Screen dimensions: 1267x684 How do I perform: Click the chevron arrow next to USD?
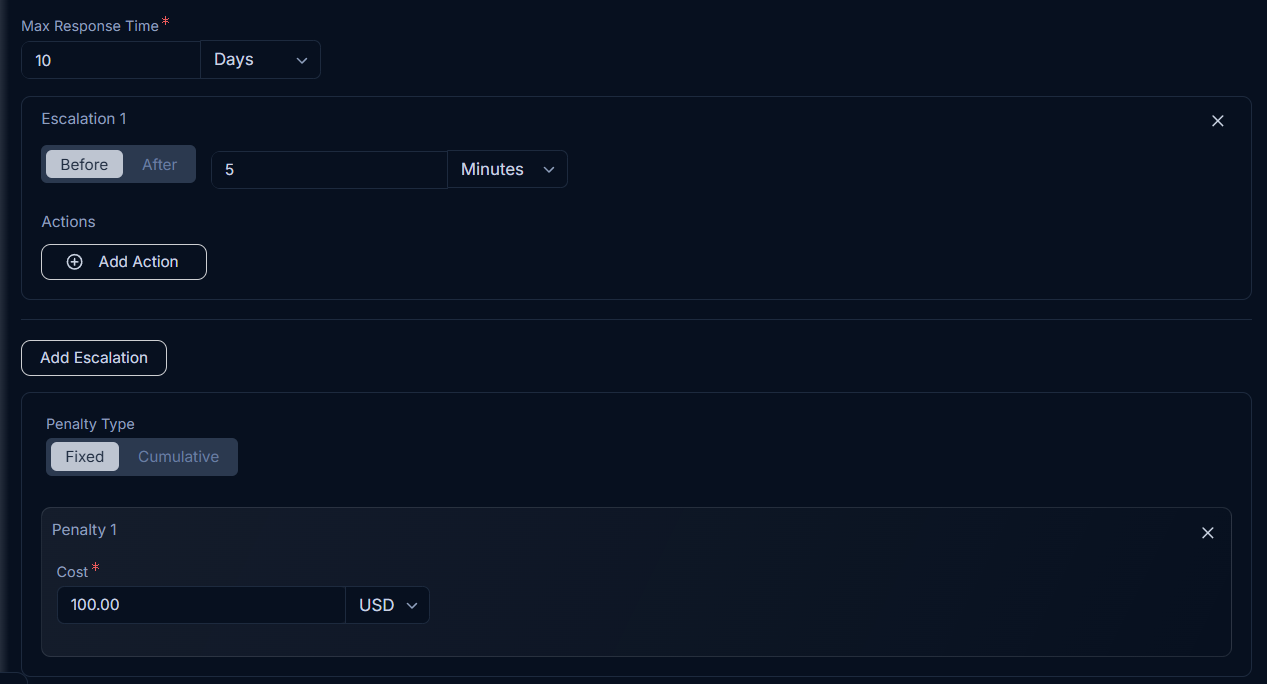tap(411, 606)
